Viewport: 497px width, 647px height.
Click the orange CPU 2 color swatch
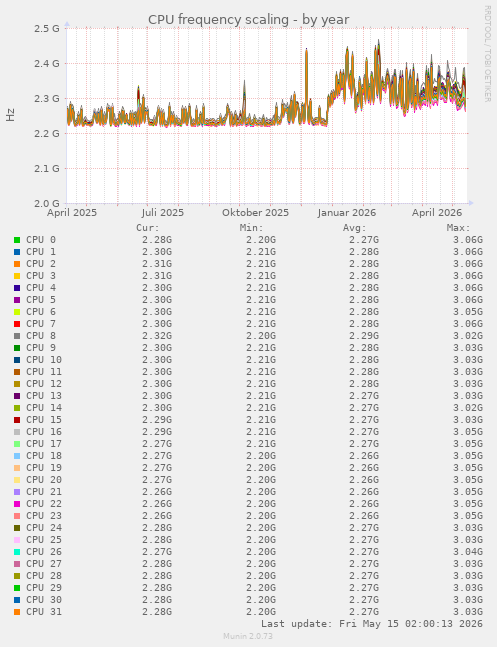click(17, 264)
